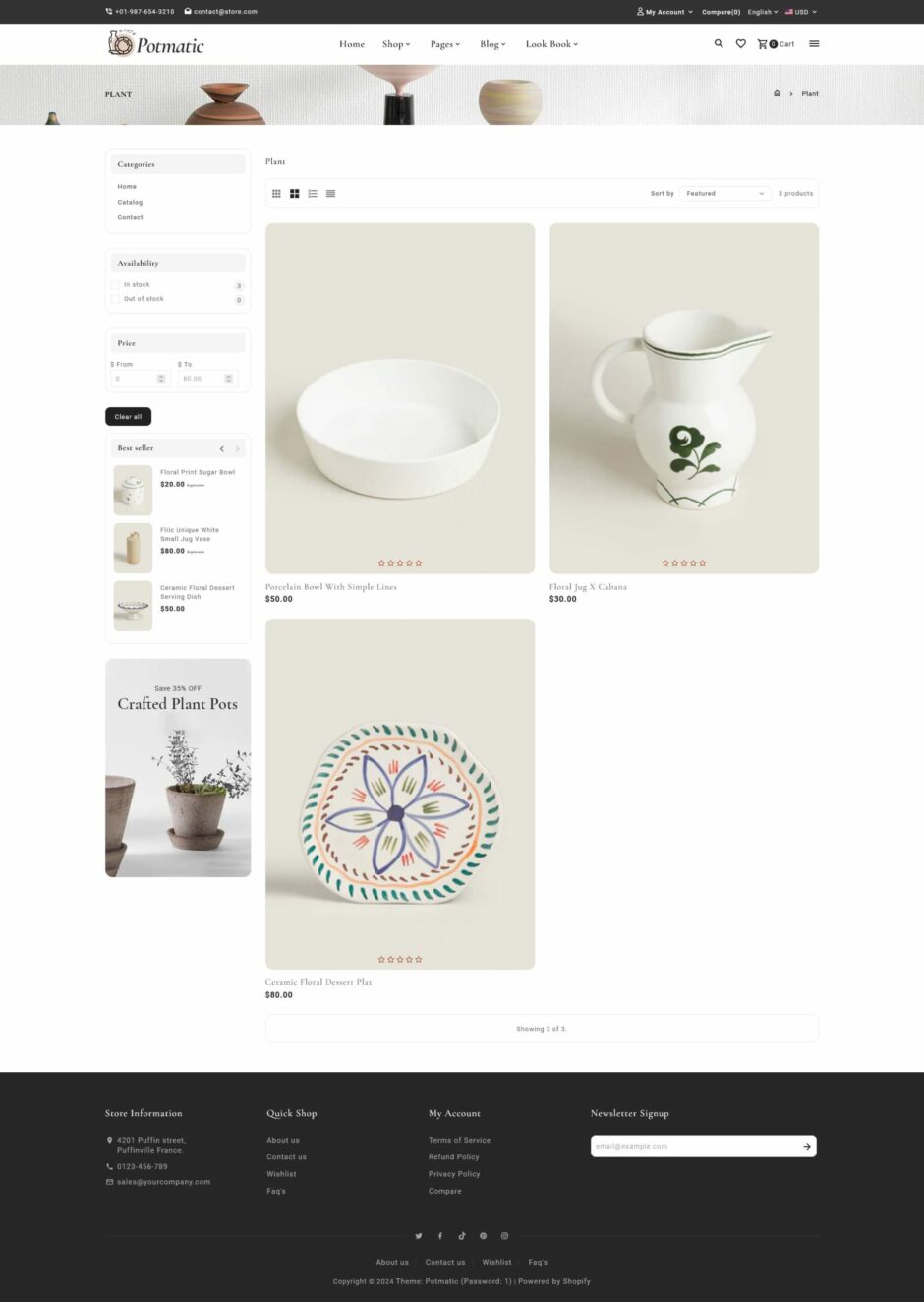Open the search icon in header
This screenshot has width=924, height=1302.
tap(719, 43)
